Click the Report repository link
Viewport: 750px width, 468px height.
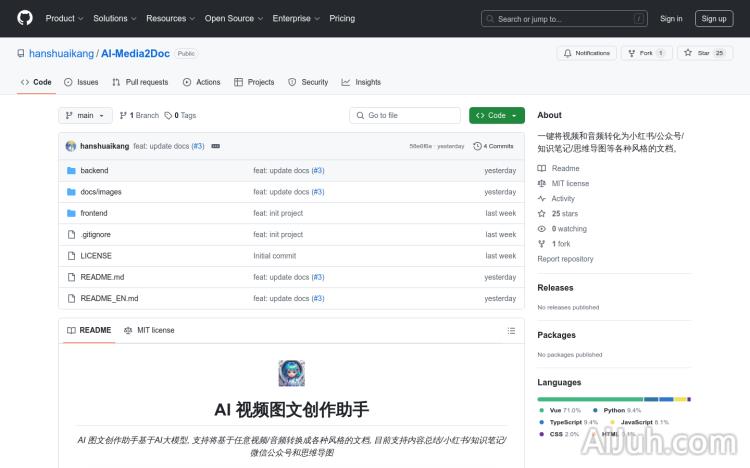click(565, 259)
